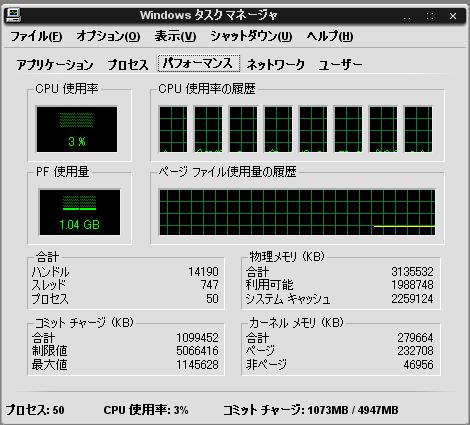Click the first CPU history graph
The width and height of the screenshot is (470, 425).
coord(173,129)
